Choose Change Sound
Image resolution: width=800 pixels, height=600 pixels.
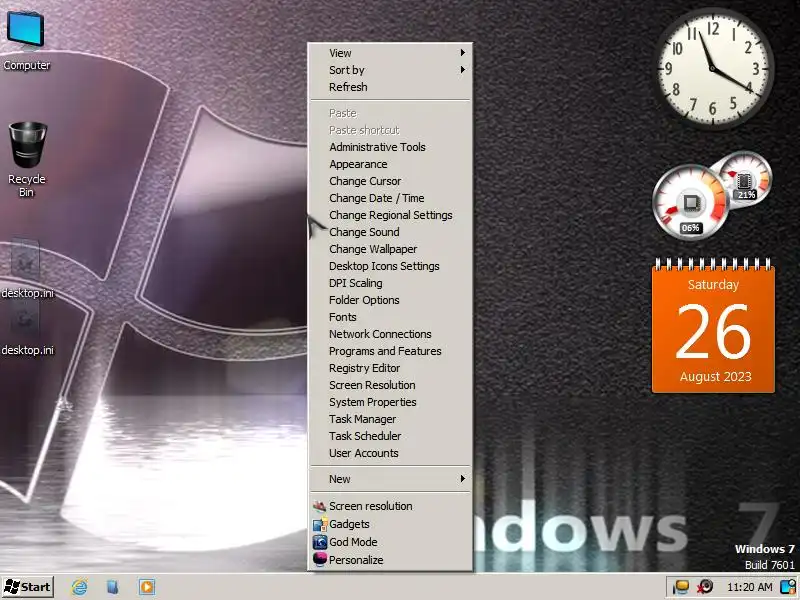(391, 232)
